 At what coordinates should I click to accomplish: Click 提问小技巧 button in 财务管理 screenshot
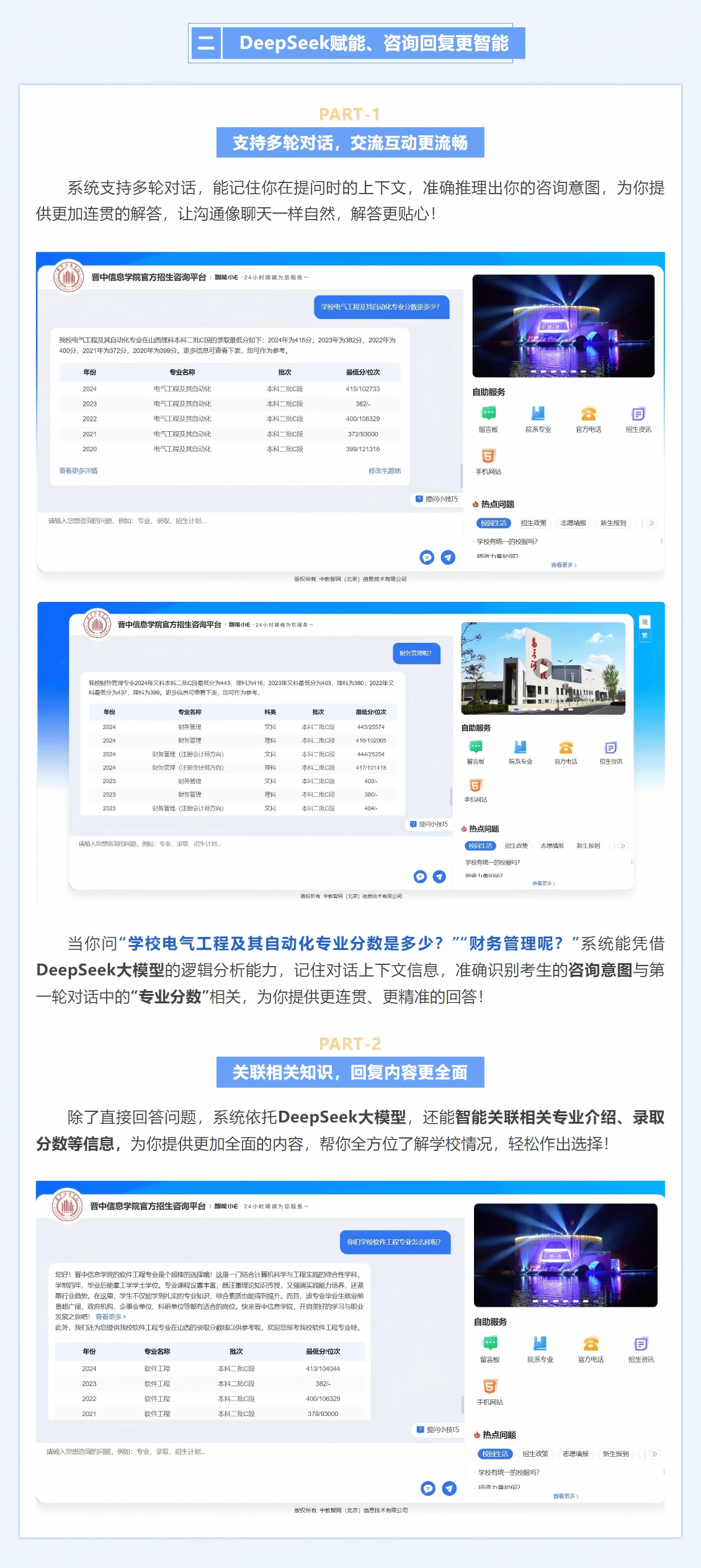coord(429,824)
